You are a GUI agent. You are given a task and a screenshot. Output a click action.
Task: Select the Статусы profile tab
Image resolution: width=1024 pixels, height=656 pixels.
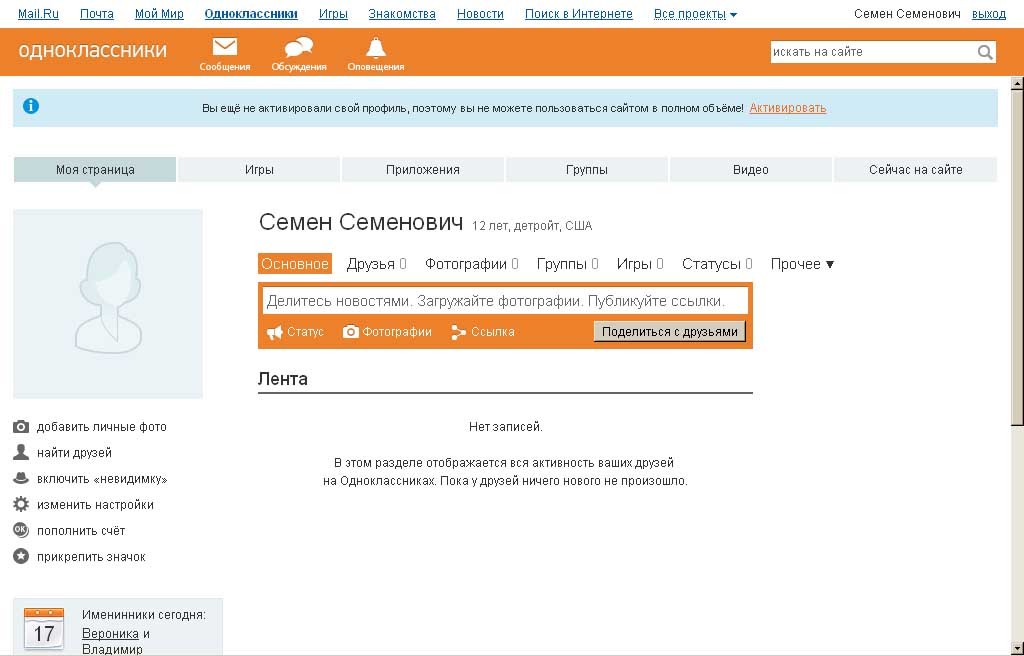point(717,264)
